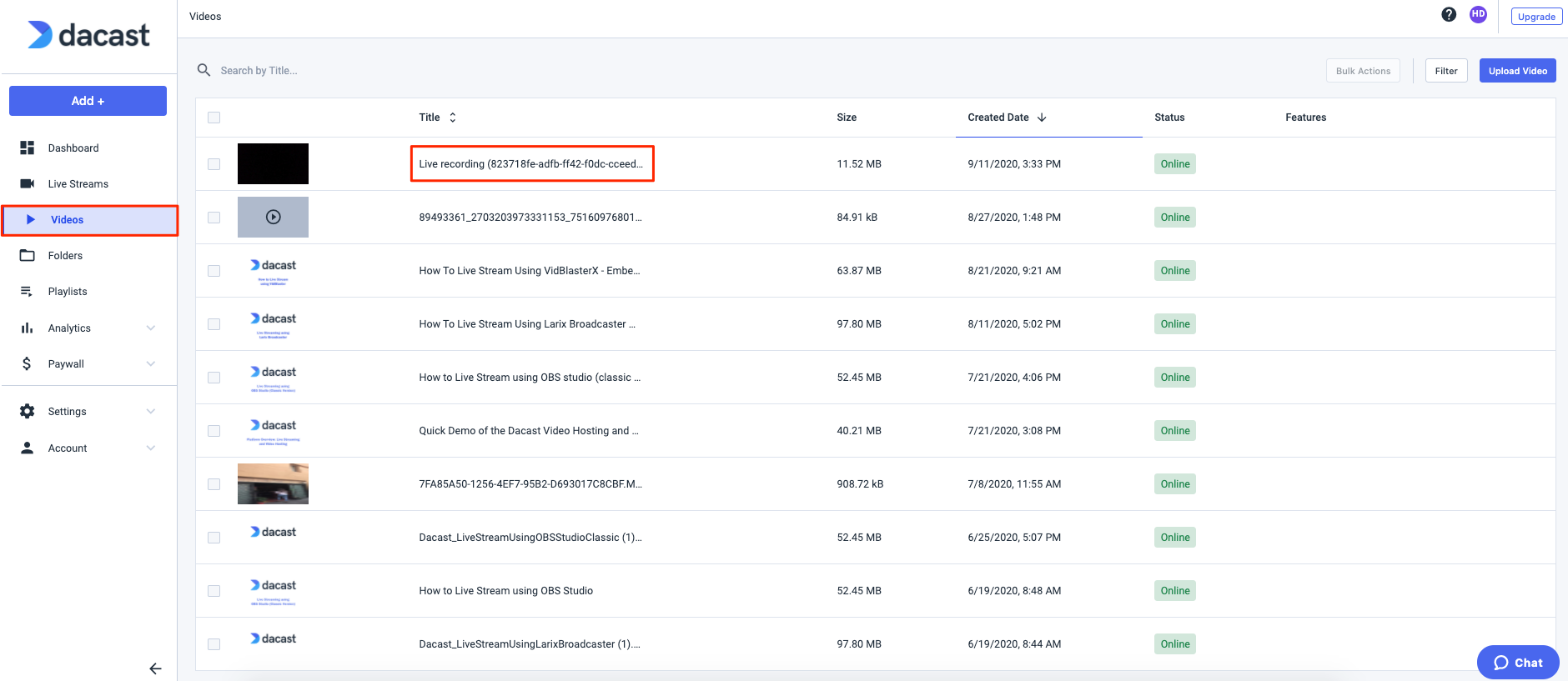Open Live Streams section
Screen dimensions: 1568x681
[78, 183]
